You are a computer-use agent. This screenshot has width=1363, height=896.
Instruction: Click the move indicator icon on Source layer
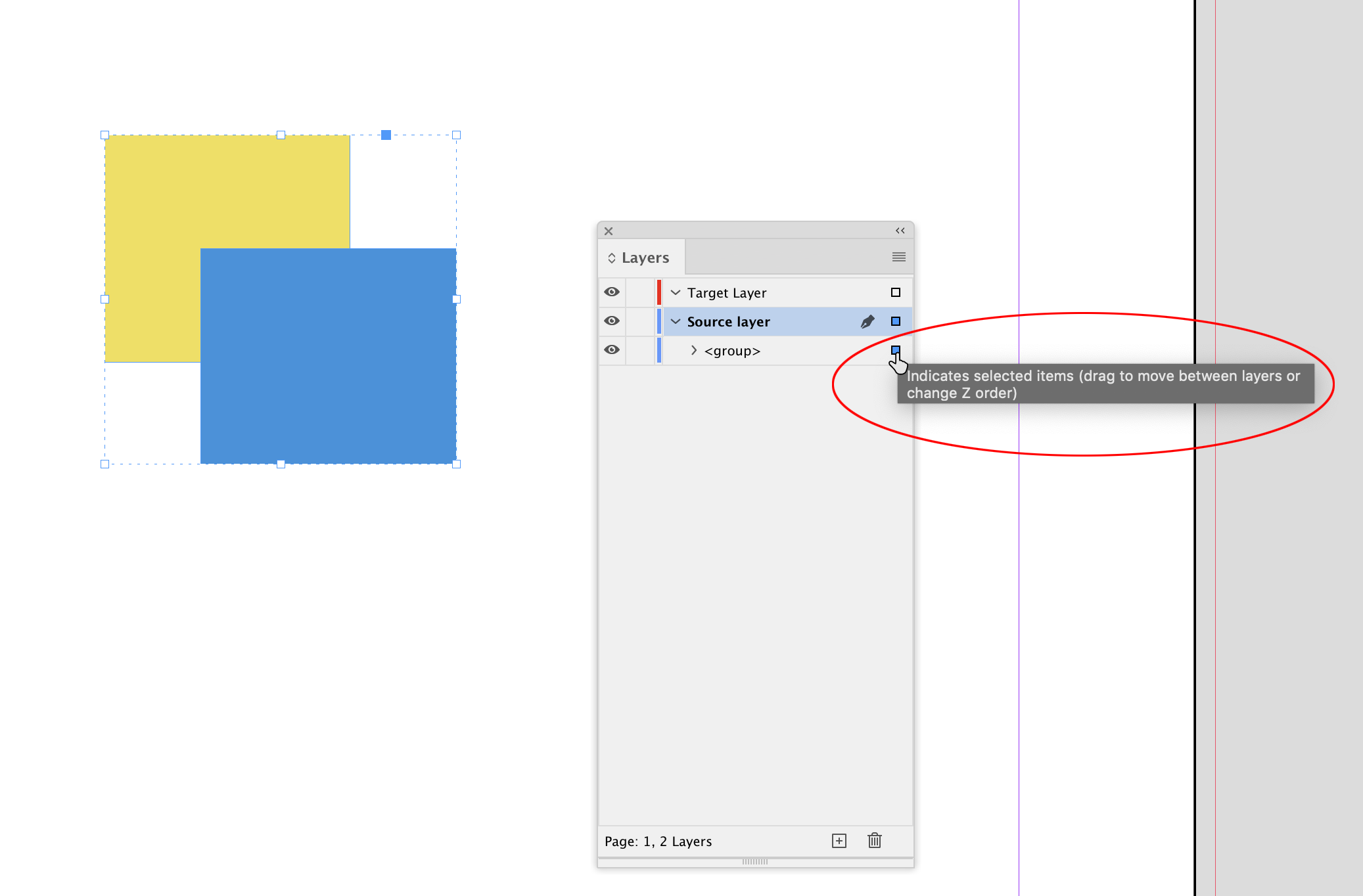(x=895, y=320)
